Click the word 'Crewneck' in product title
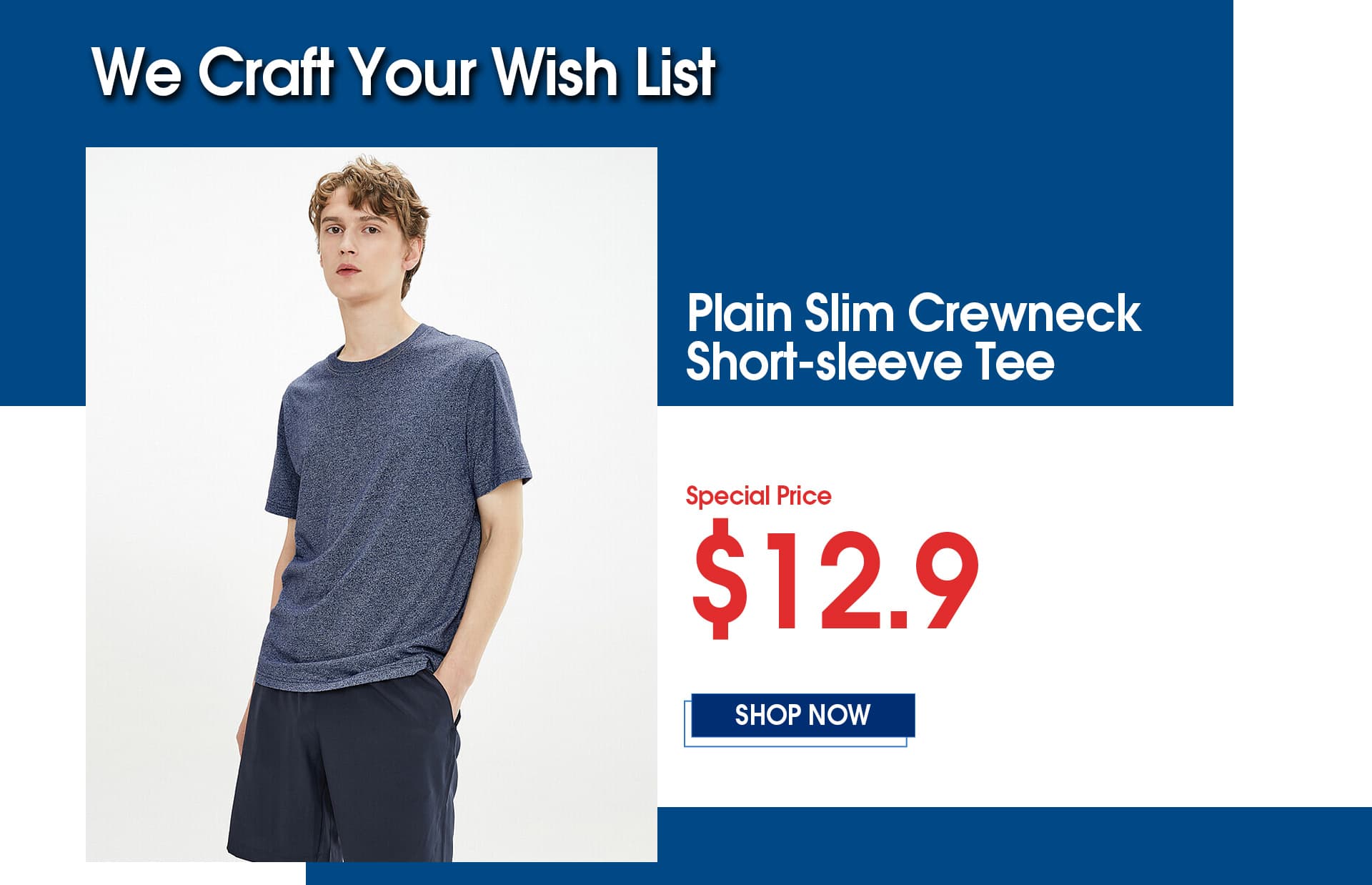The height and width of the screenshot is (885, 1372). [x=1025, y=313]
